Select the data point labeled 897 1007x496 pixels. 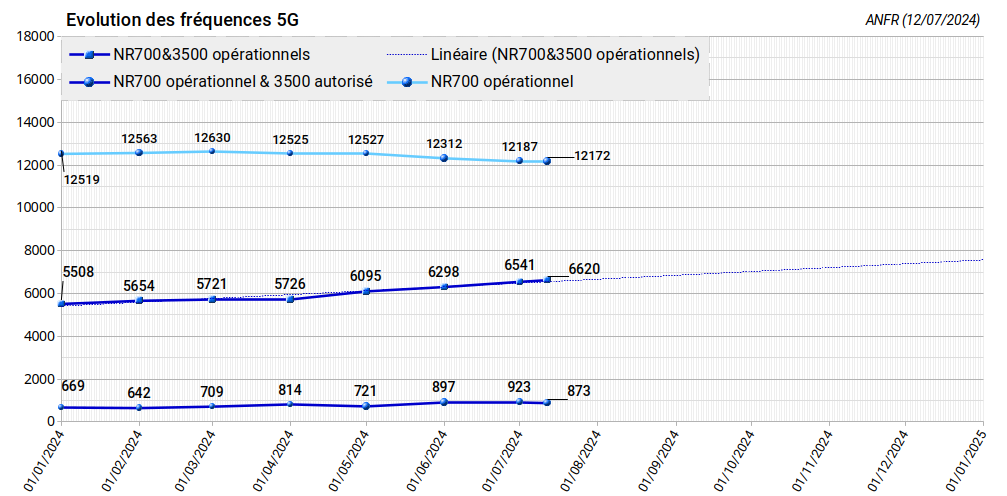[444, 402]
